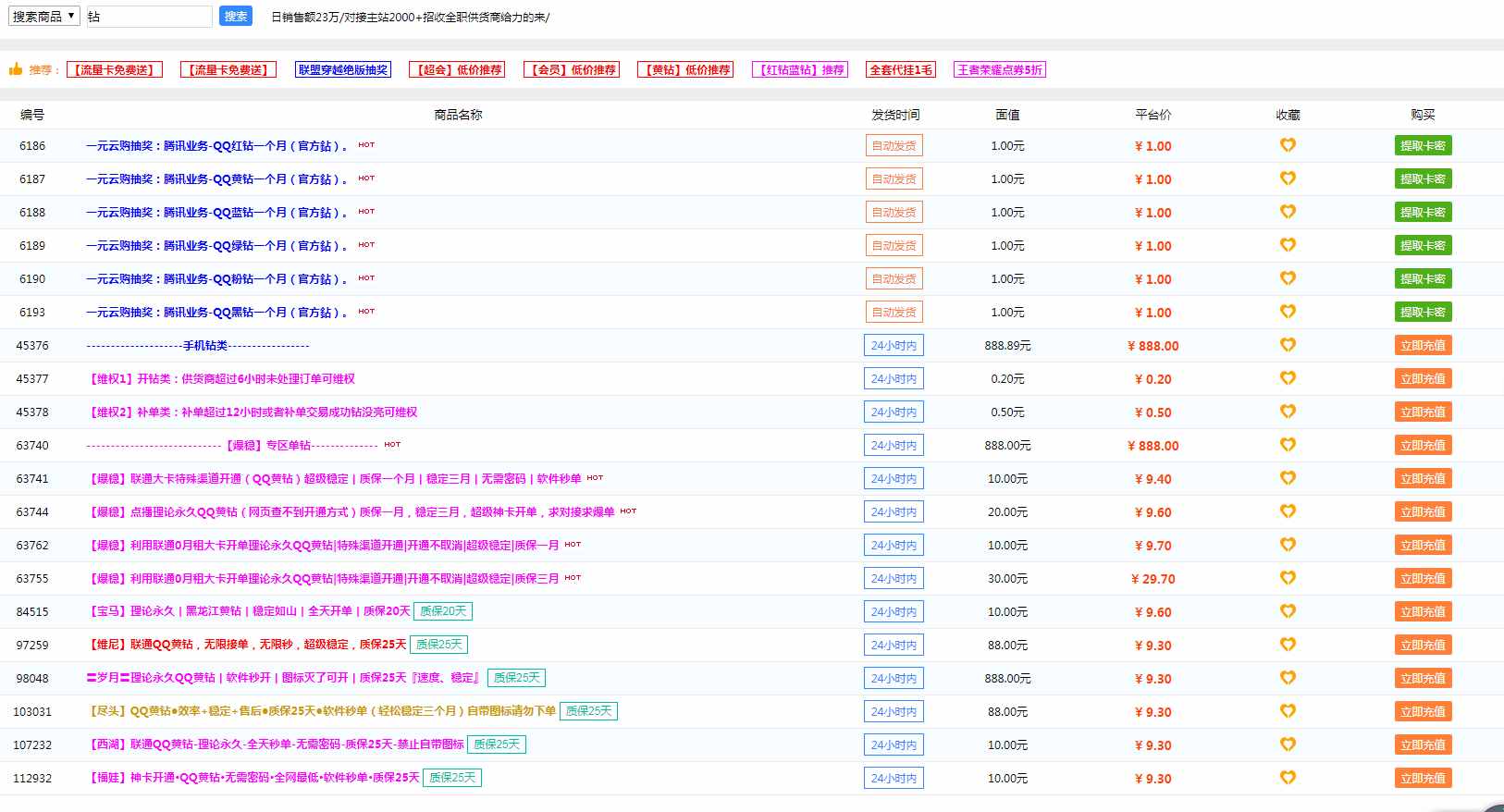Viewport: 1504px width, 812px height.
Task: Click the search keyword input field
Action: 148,17
